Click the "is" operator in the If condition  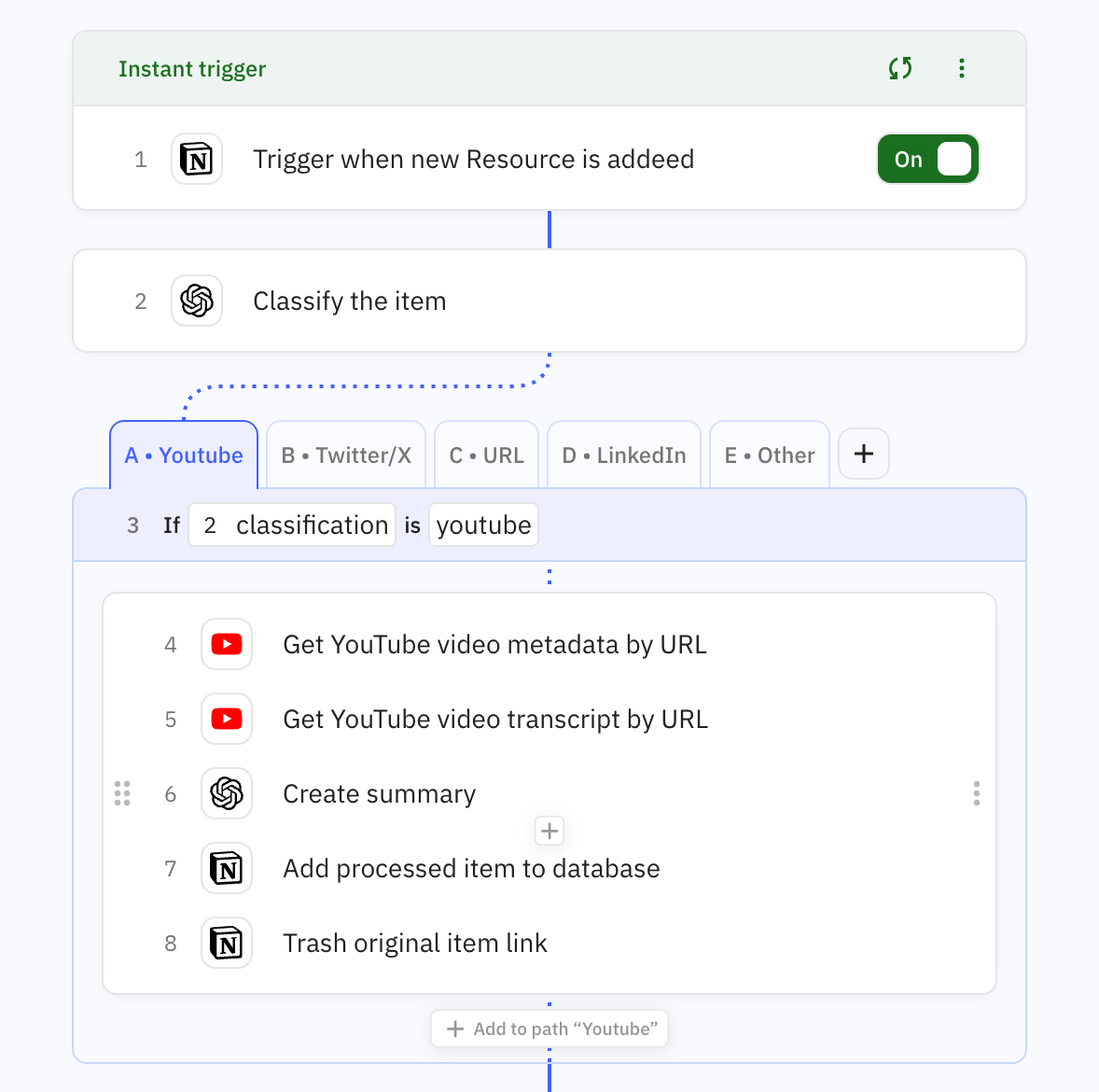[x=412, y=525]
